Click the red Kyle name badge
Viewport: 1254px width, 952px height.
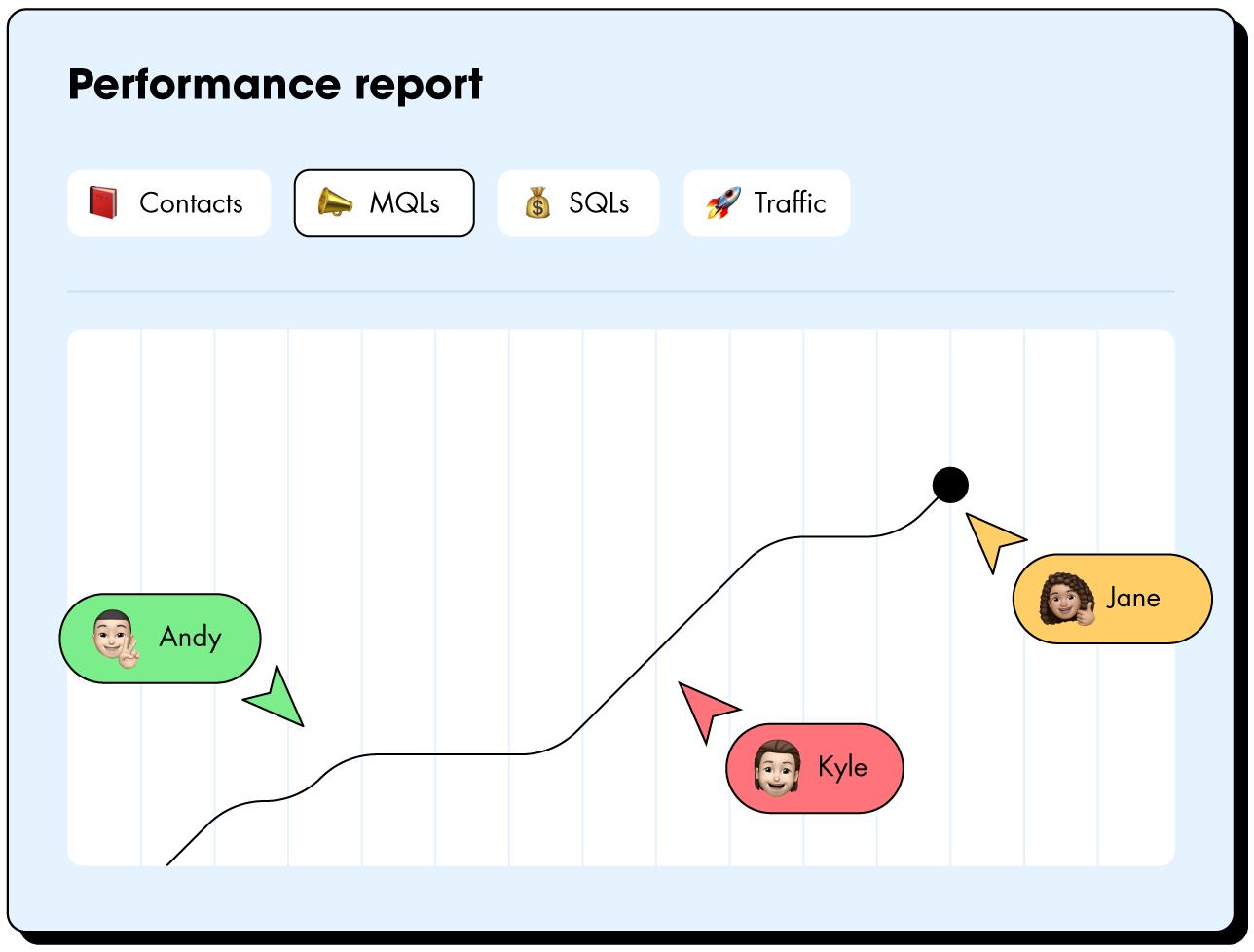815,768
